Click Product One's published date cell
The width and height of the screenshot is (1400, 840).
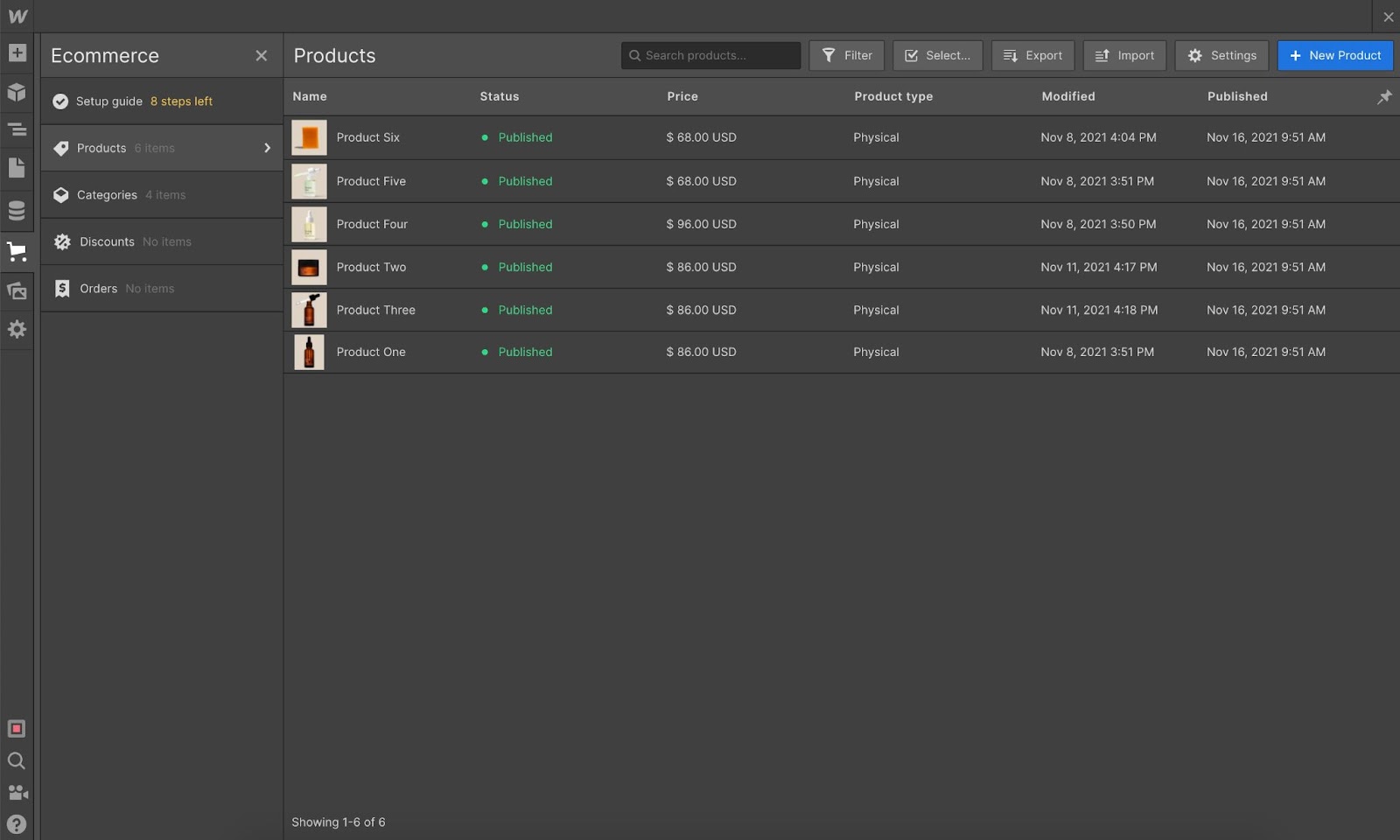1266,352
